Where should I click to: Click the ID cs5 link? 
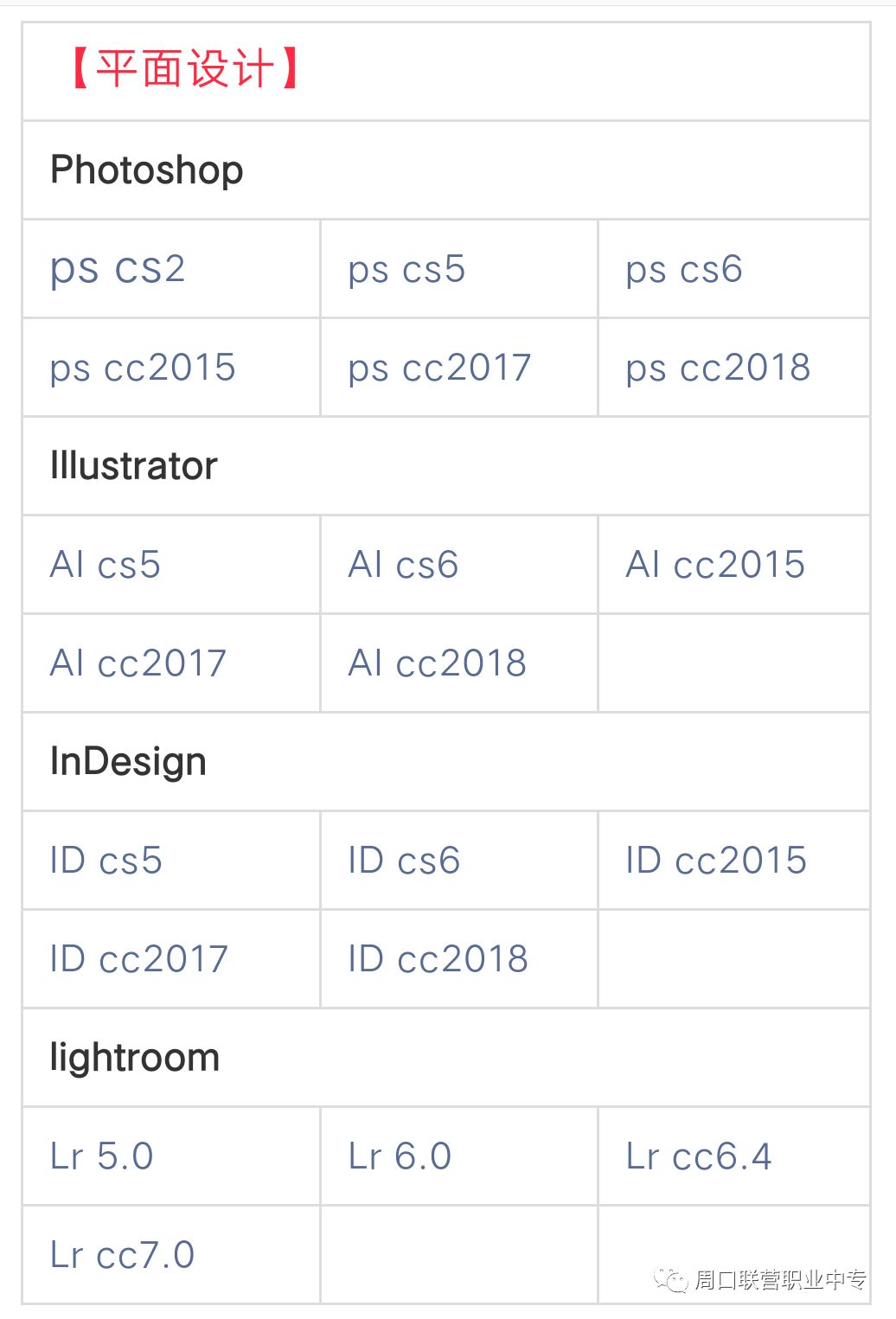[x=106, y=861]
